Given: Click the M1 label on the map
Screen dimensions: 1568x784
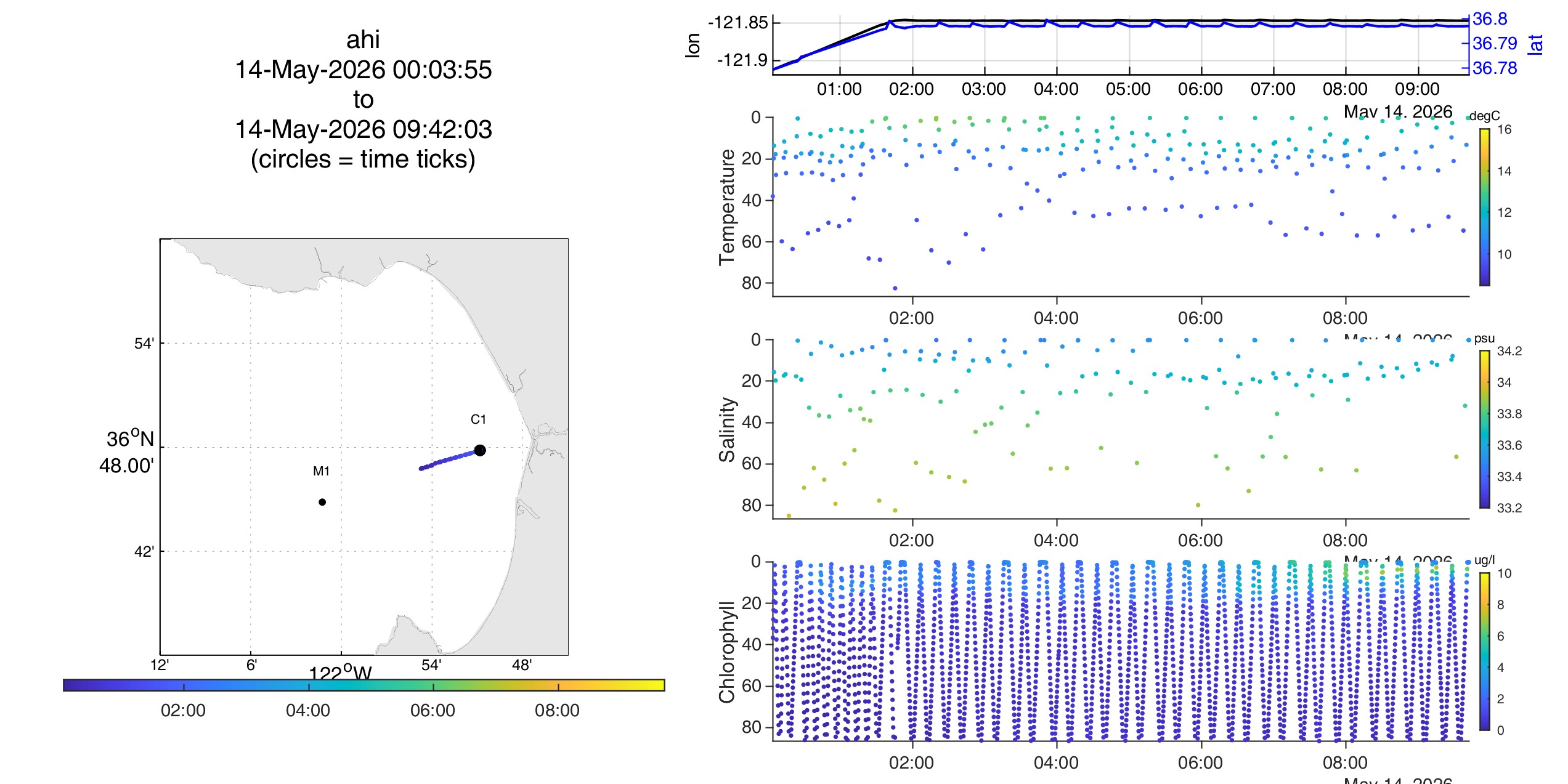Looking at the screenshot, I should click(x=322, y=471).
